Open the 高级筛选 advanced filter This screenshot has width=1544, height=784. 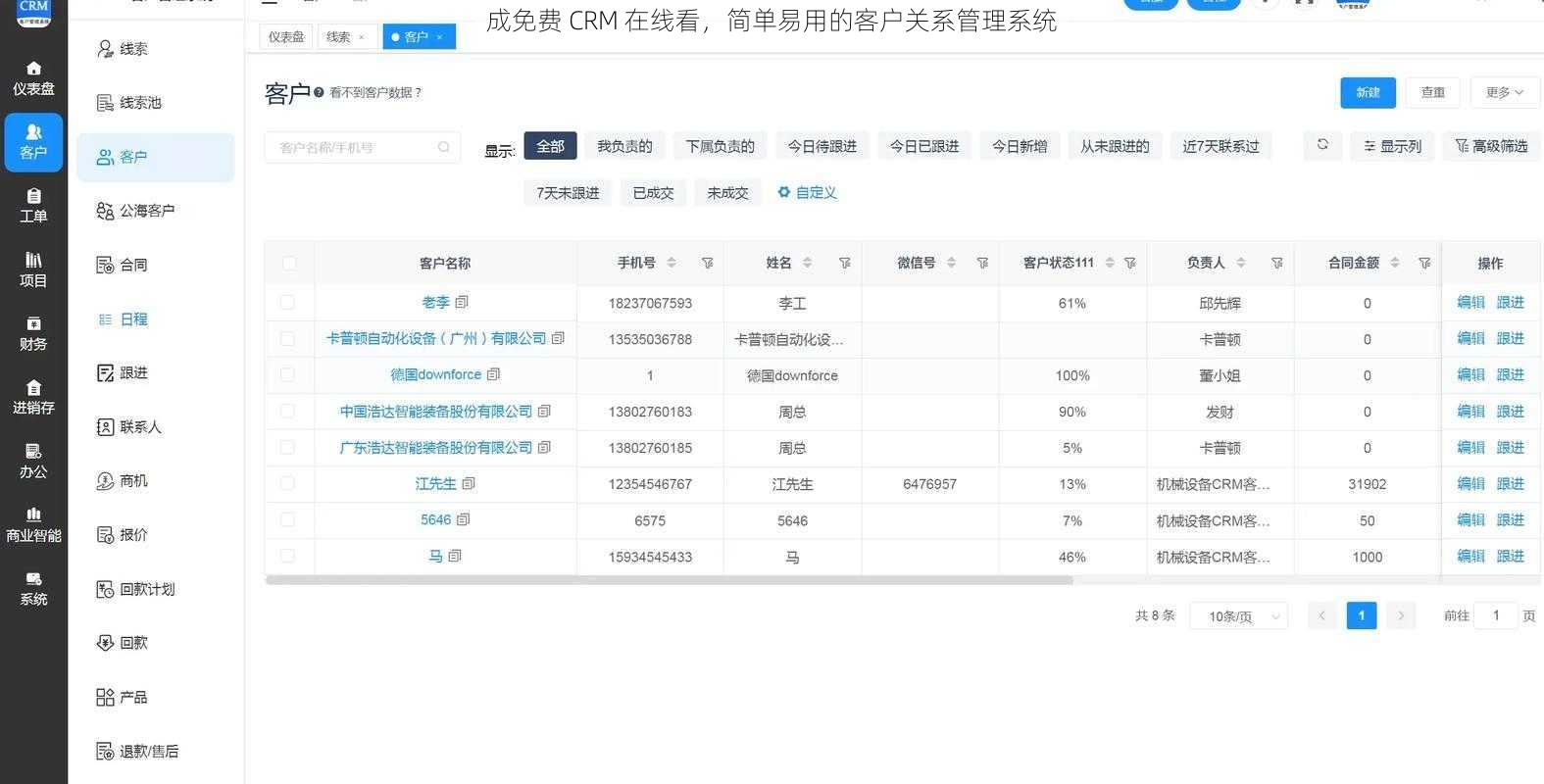point(1491,146)
